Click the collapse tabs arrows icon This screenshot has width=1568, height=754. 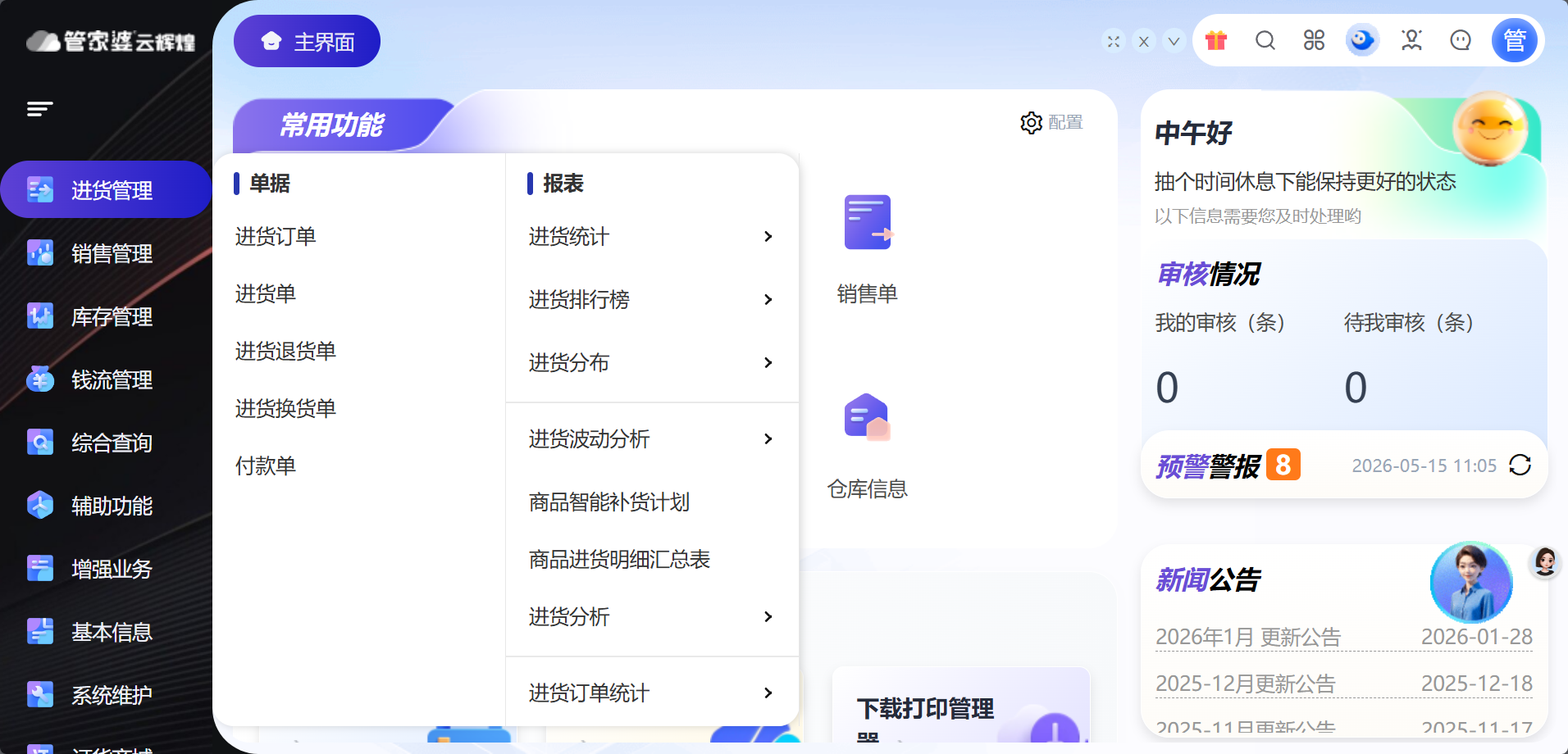click(1113, 41)
